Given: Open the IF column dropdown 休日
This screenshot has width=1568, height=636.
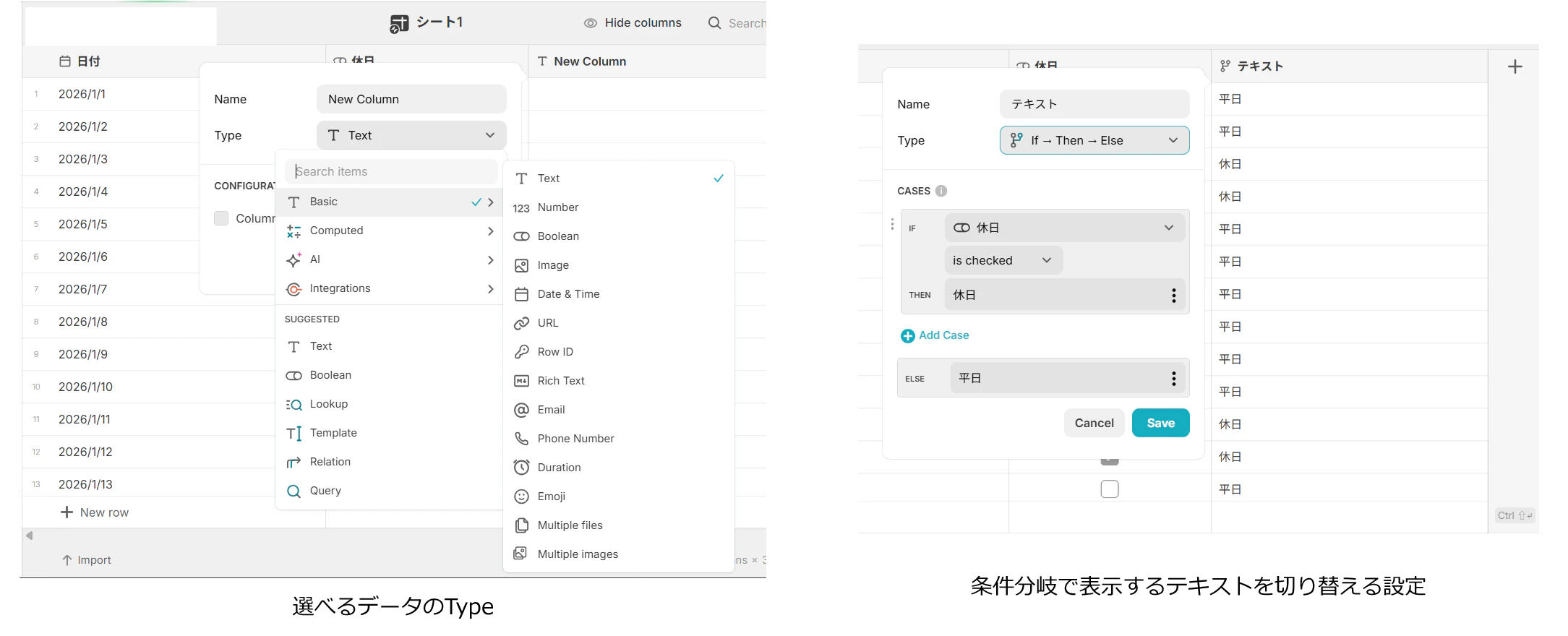Looking at the screenshot, I should click(x=1064, y=228).
